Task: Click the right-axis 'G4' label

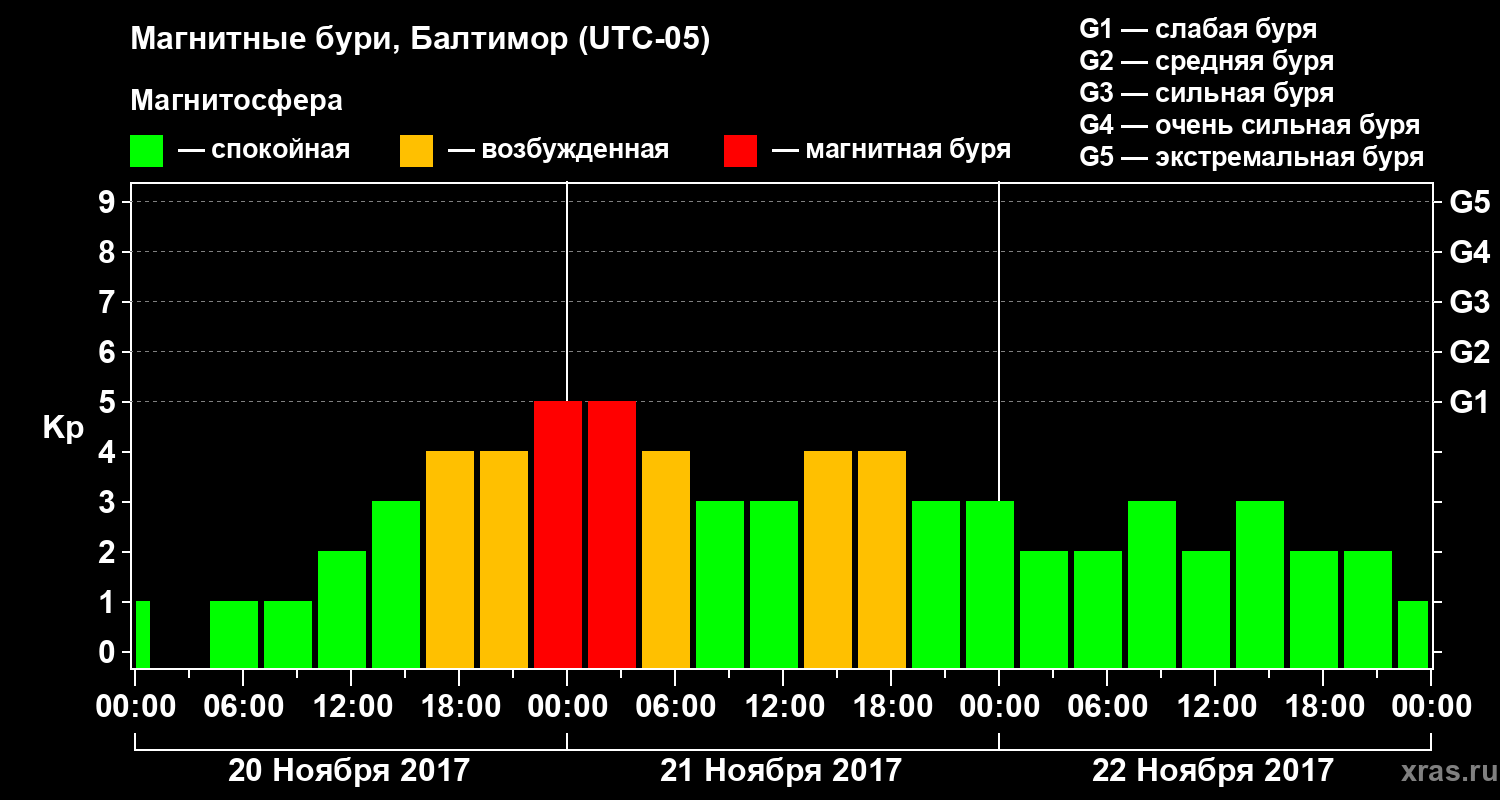Action: (x=1469, y=252)
